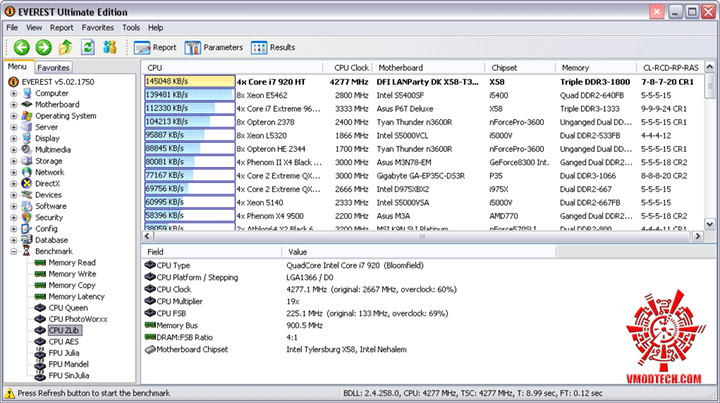
Task: Expand the Multimedia tree node
Action: [14, 150]
